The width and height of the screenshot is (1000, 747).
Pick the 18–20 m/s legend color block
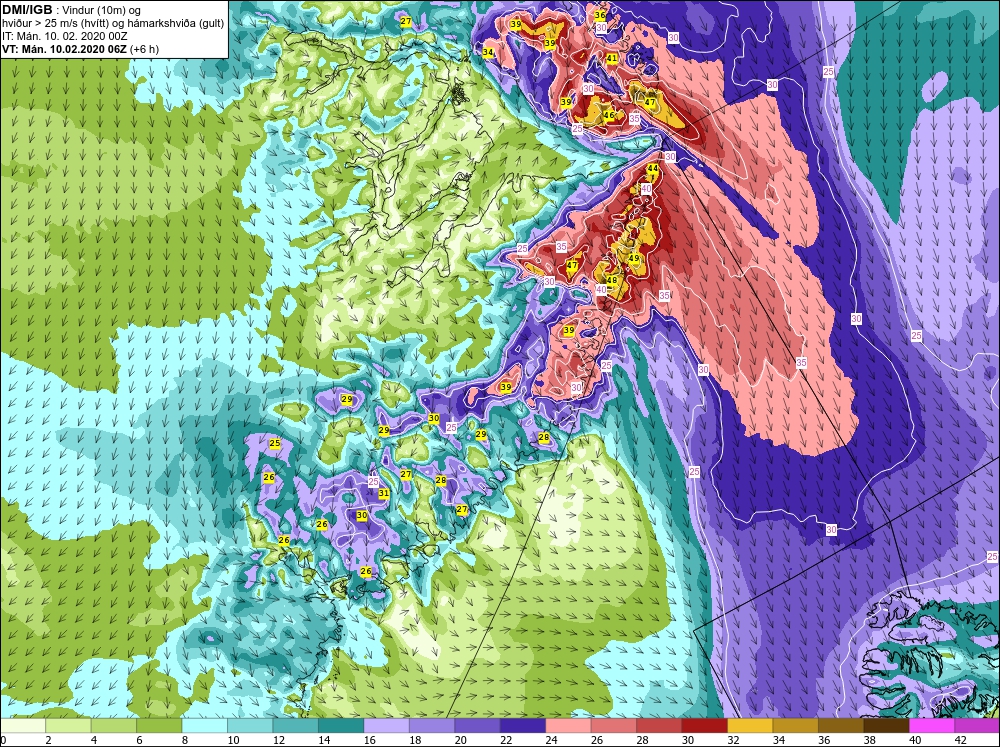tap(432, 726)
